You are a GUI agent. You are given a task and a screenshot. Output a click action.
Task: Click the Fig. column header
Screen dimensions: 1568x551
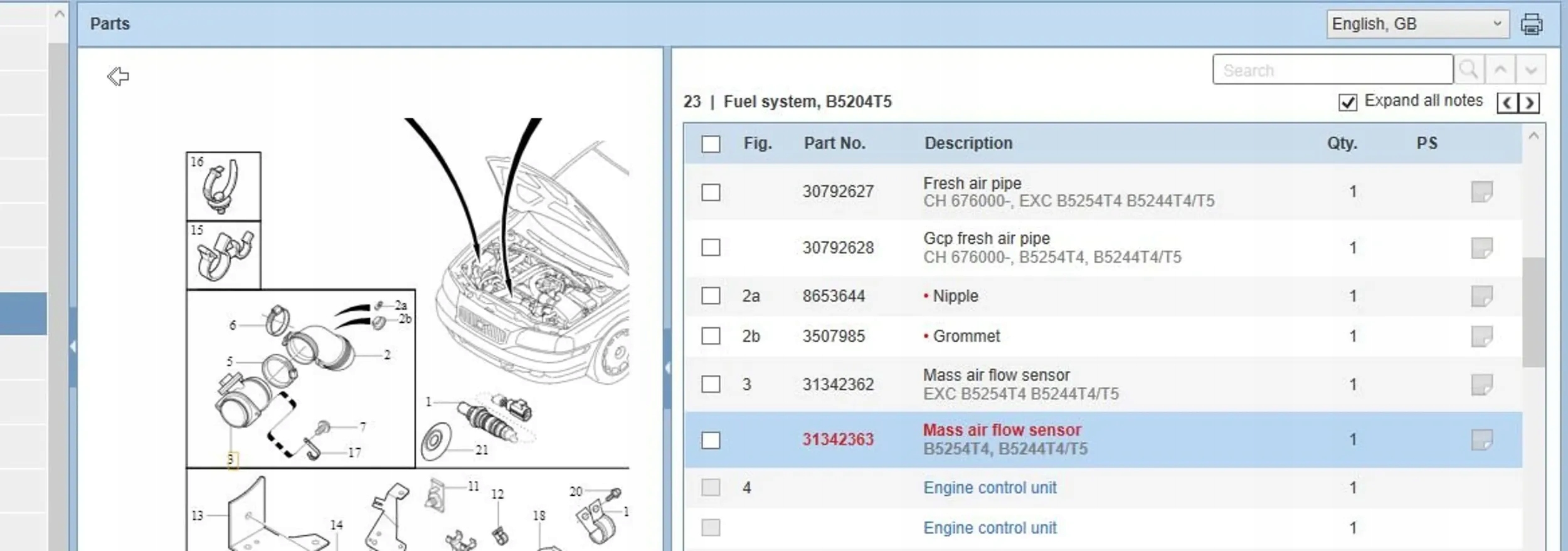758,144
